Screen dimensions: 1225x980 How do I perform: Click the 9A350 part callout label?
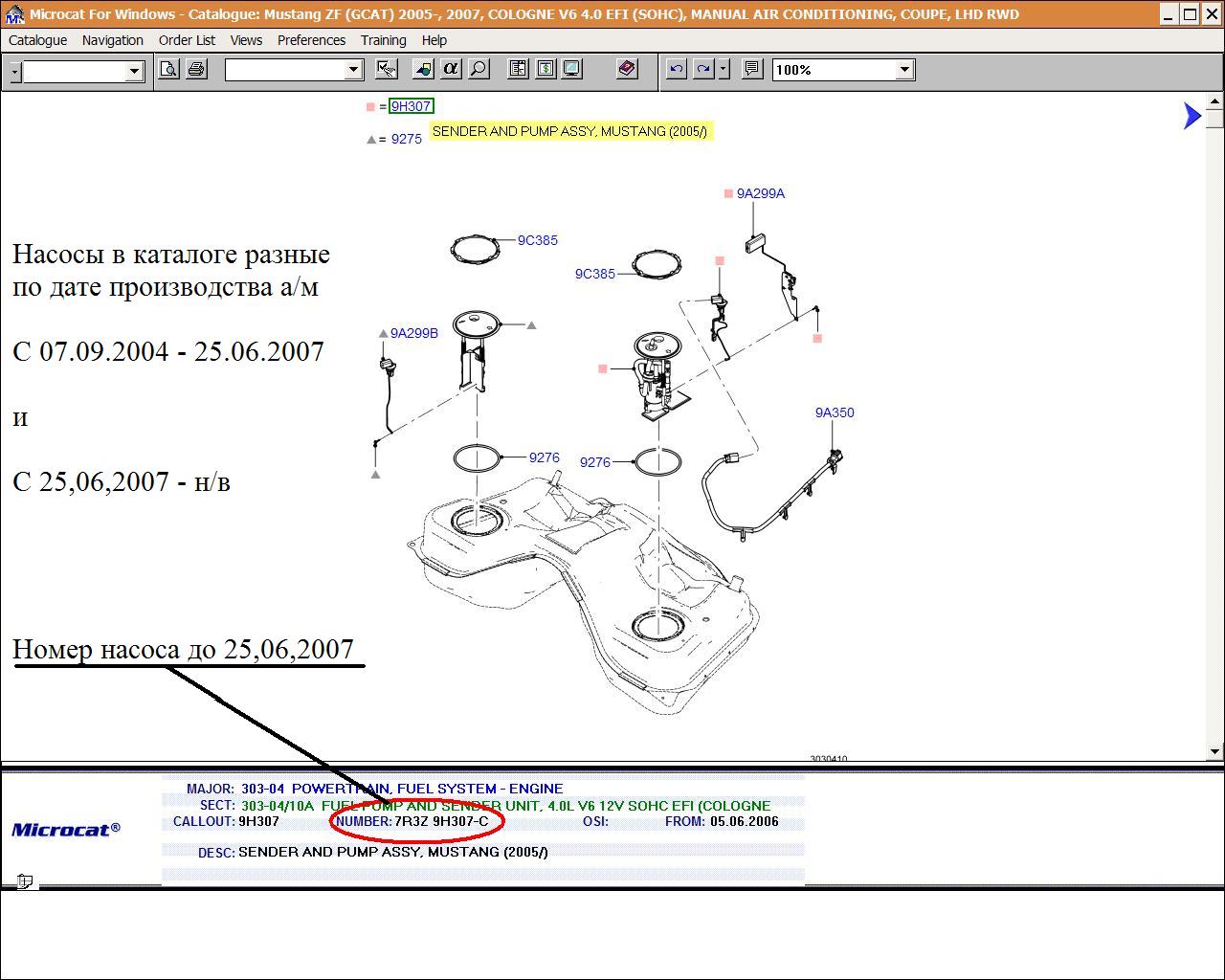(835, 412)
